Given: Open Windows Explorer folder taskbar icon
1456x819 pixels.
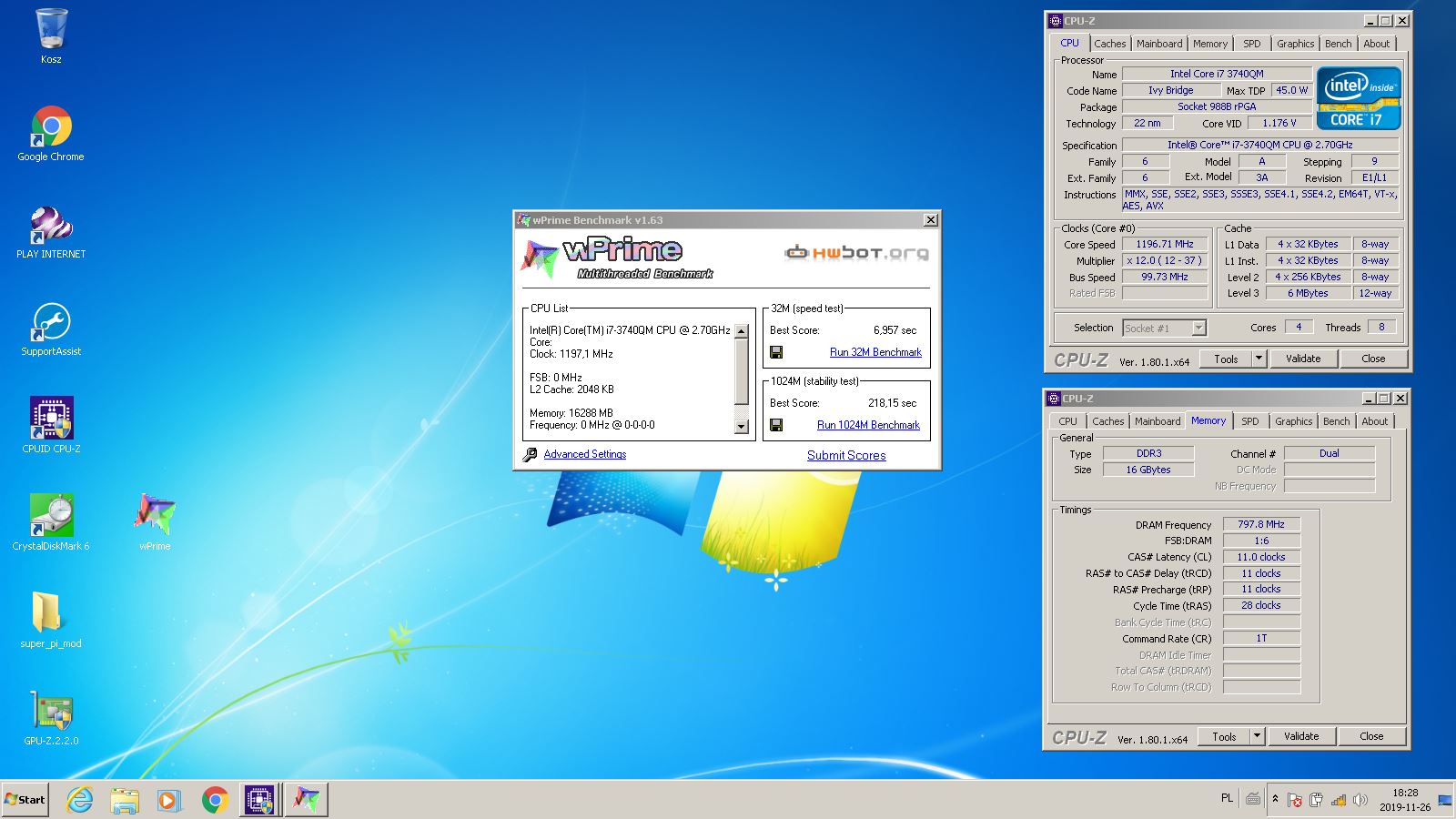Looking at the screenshot, I should [x=125, y=800].
